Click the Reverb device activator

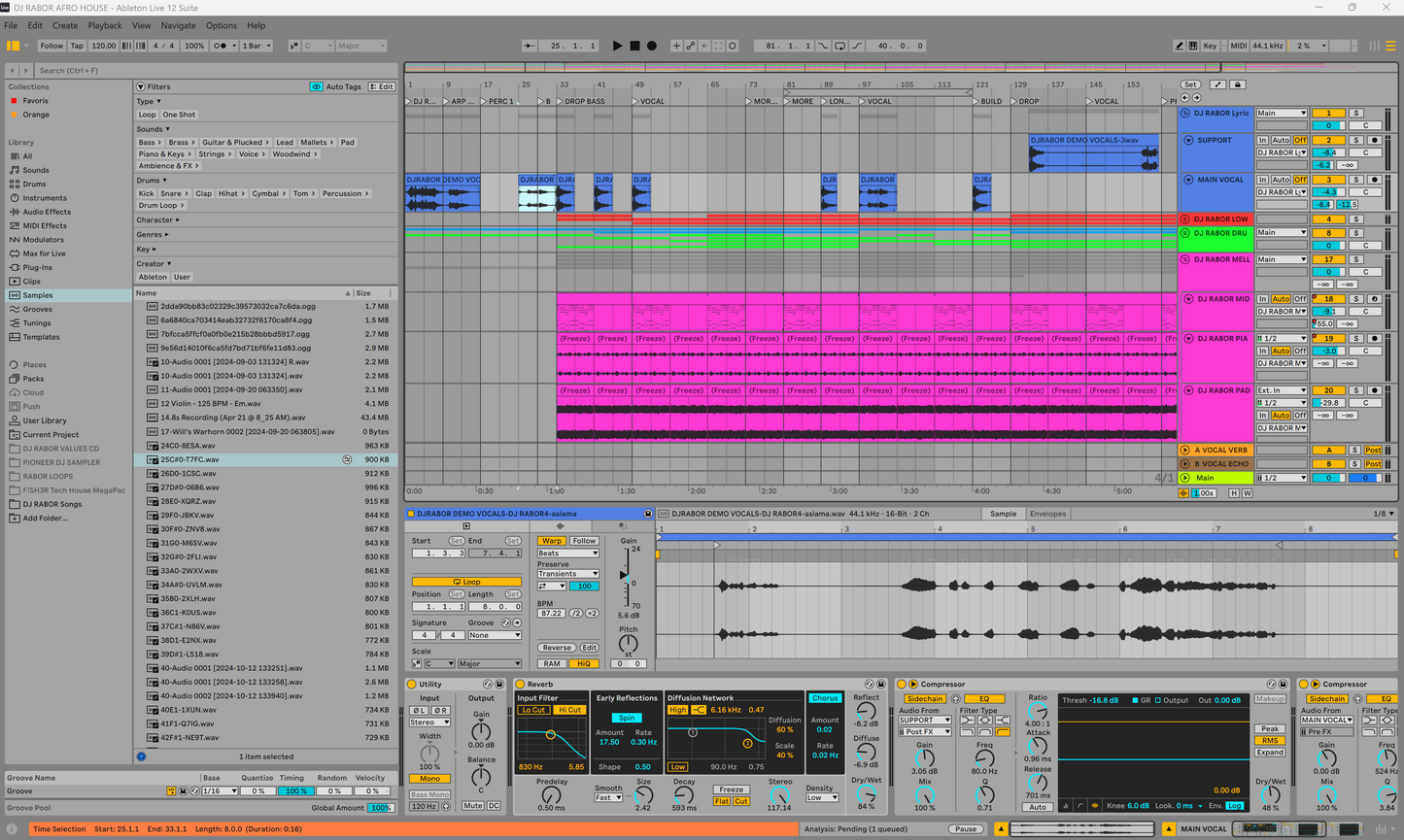[520, 685]
